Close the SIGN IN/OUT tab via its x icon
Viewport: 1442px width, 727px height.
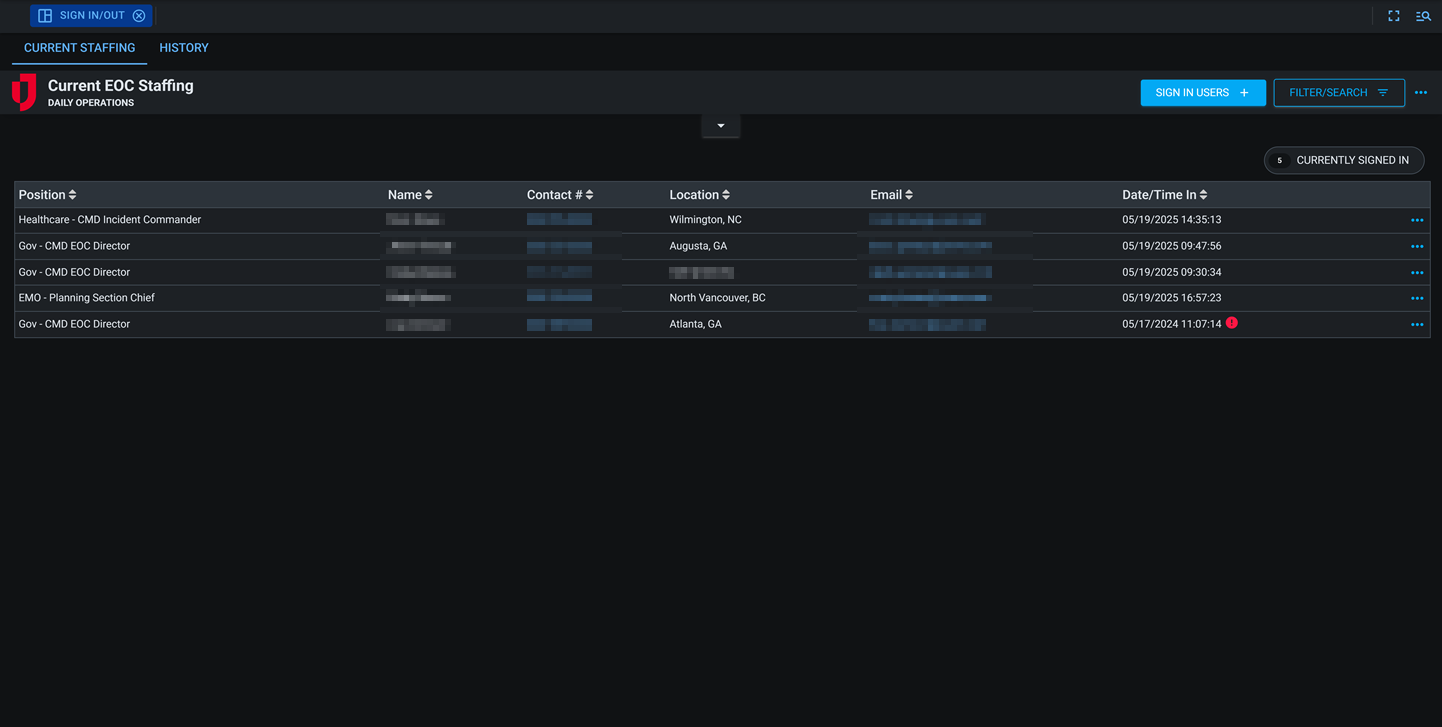pyautogui.click(x=139, y=15)
